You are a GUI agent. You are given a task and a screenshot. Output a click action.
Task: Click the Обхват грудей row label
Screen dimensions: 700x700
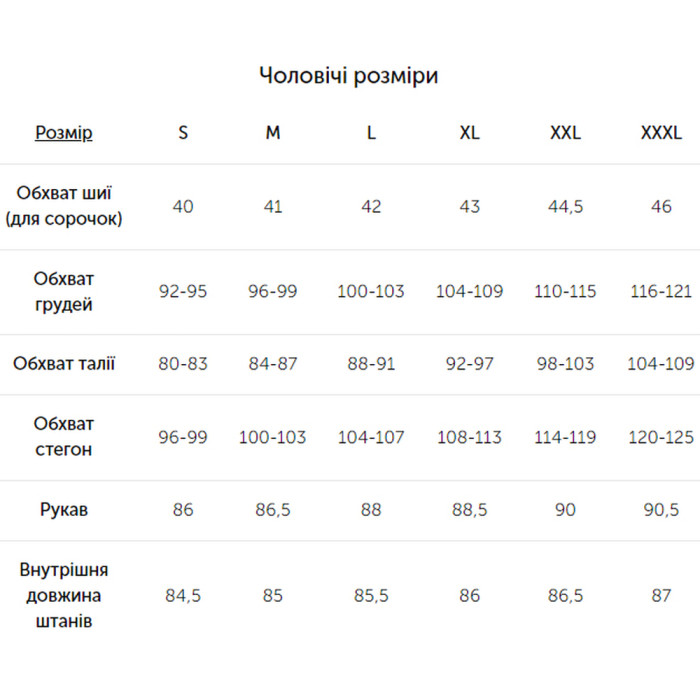pos(64,291)
